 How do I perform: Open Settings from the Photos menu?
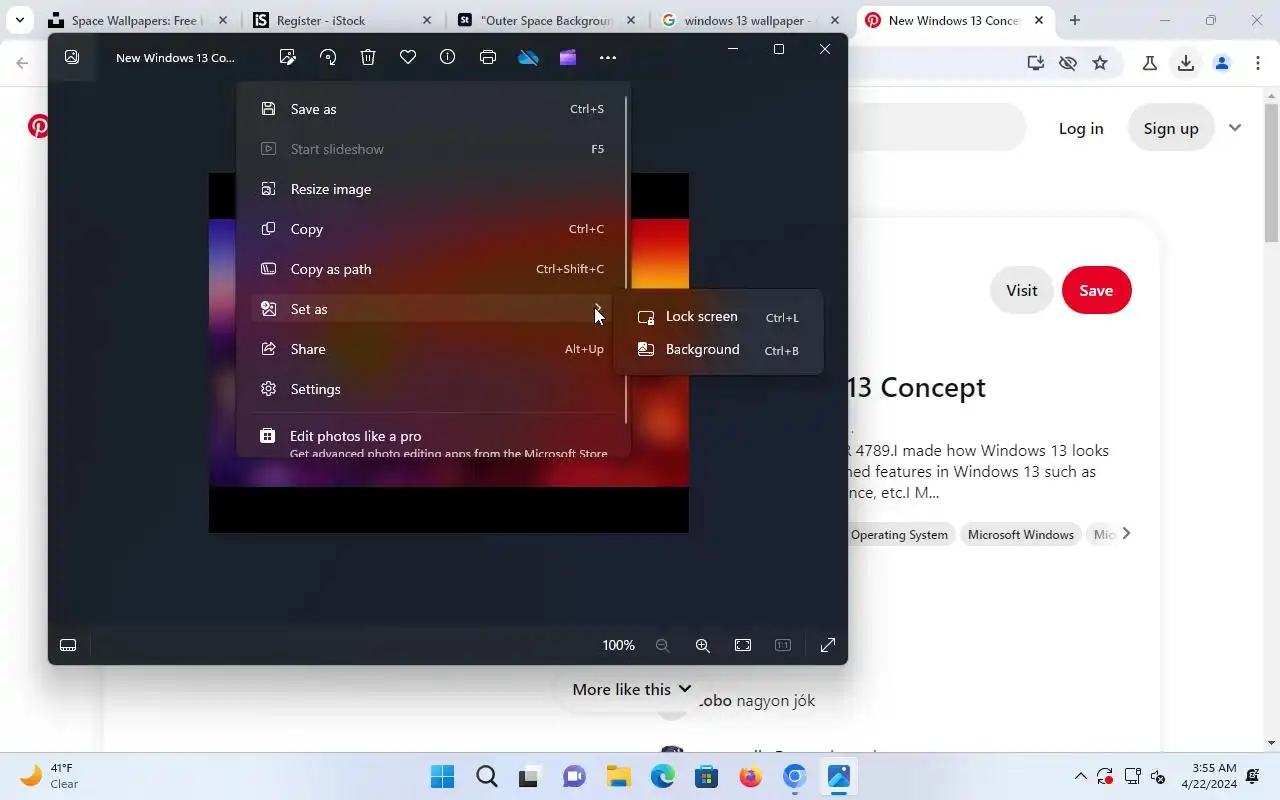[432, 389]
